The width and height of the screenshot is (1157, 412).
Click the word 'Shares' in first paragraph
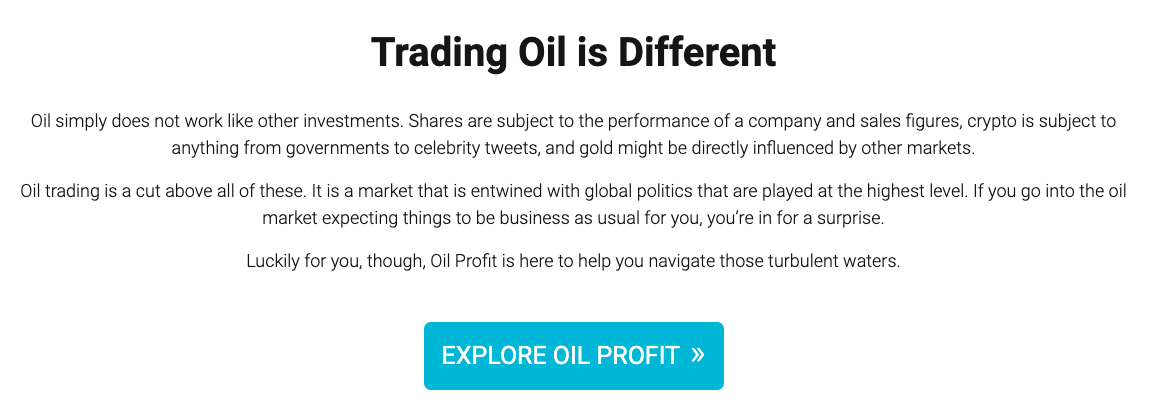coord(432,120)
